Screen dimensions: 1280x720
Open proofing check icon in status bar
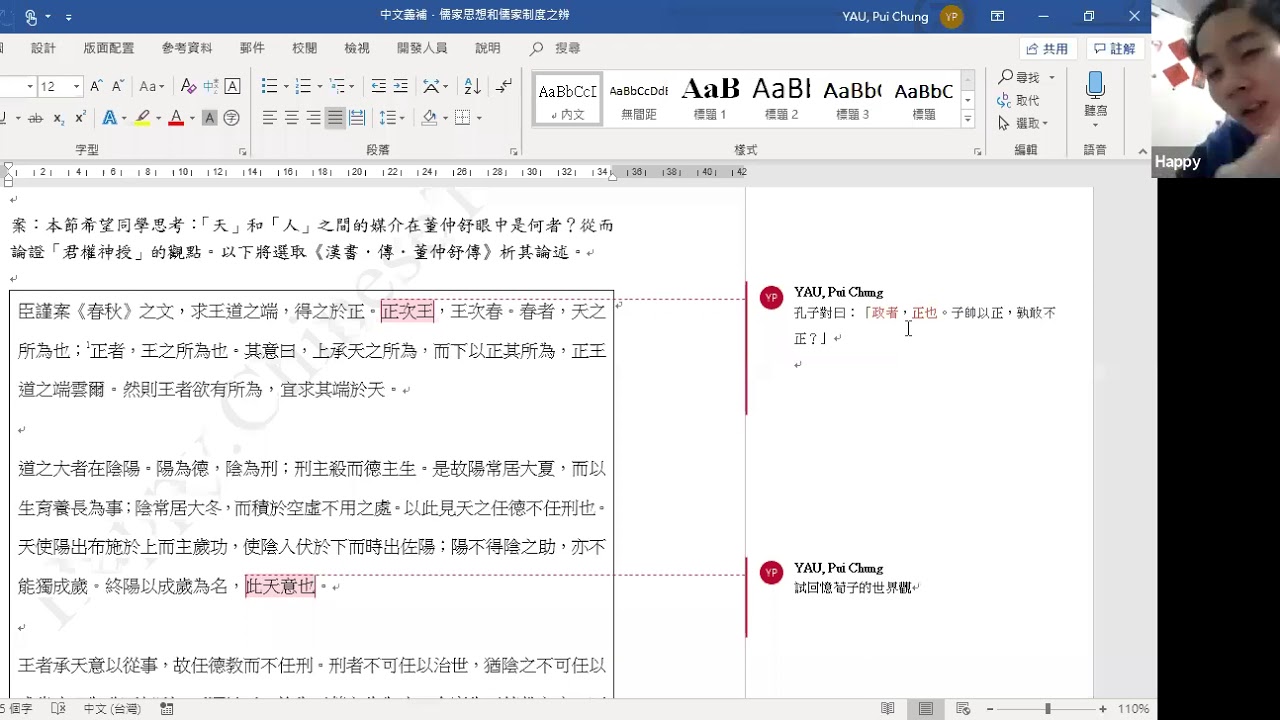(58, 709)
